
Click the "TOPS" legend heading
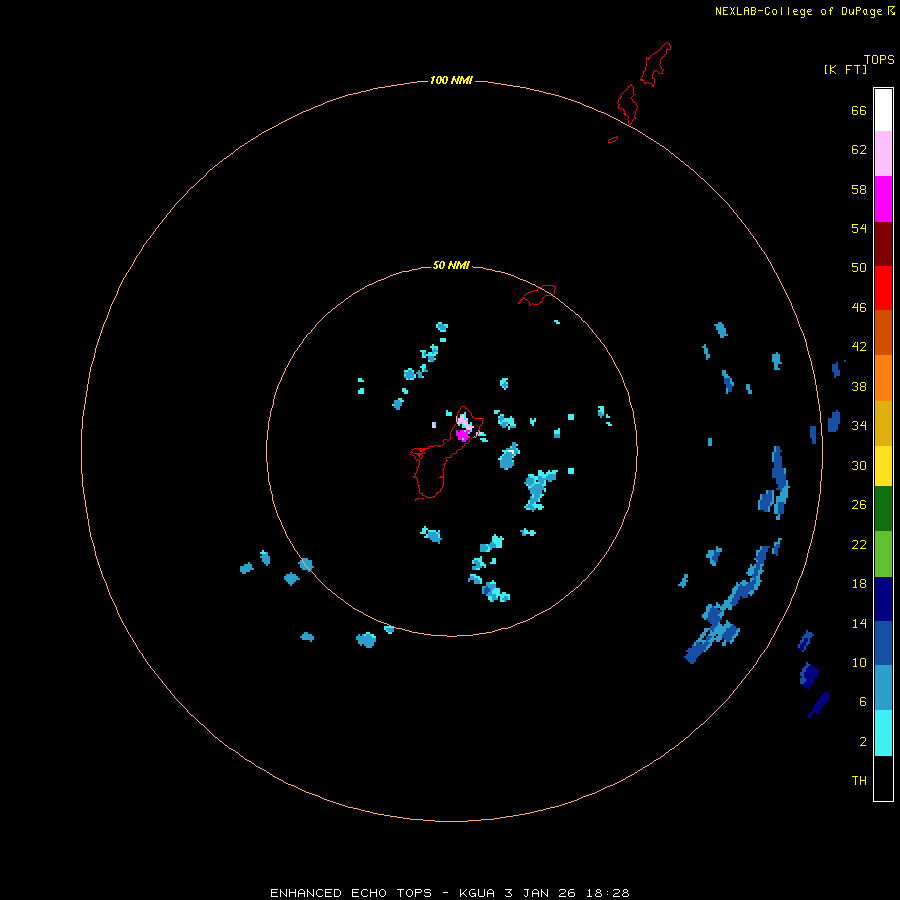[879, 60]
